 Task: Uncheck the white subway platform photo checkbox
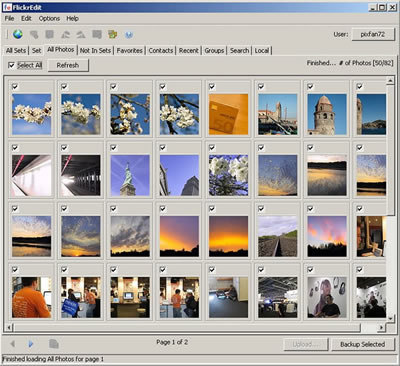point(15,147)
